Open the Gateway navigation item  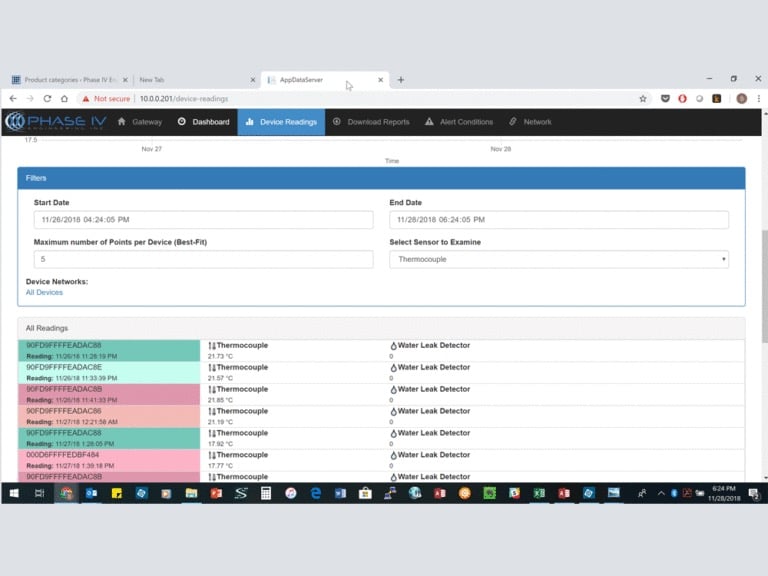[139, 122]
